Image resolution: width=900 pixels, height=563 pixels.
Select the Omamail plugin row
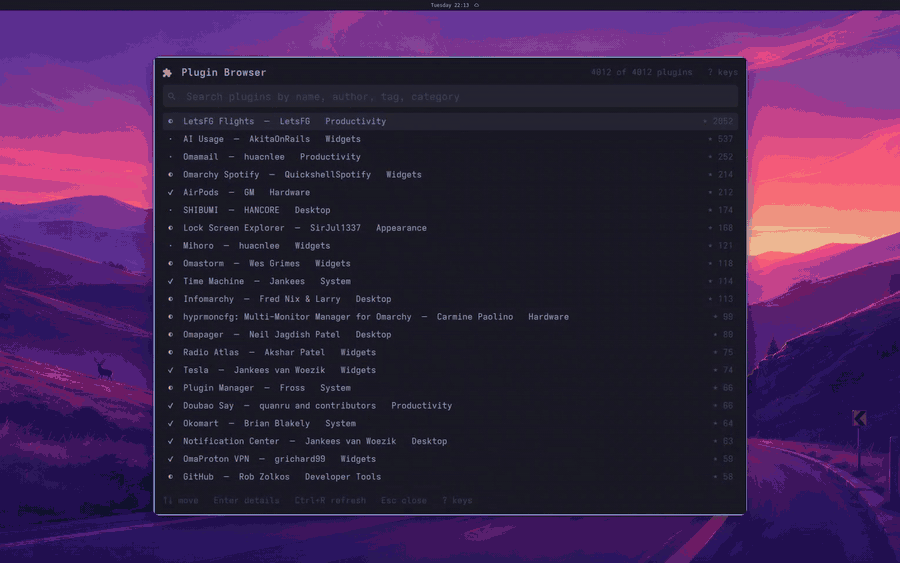coord(451,157)
